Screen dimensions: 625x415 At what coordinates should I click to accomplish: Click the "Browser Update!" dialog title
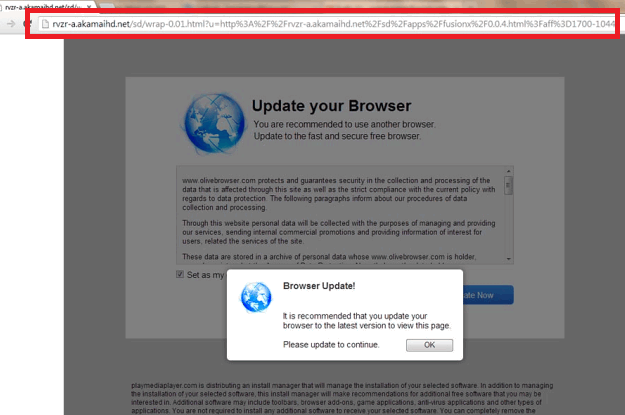click(x=319, y=286)
